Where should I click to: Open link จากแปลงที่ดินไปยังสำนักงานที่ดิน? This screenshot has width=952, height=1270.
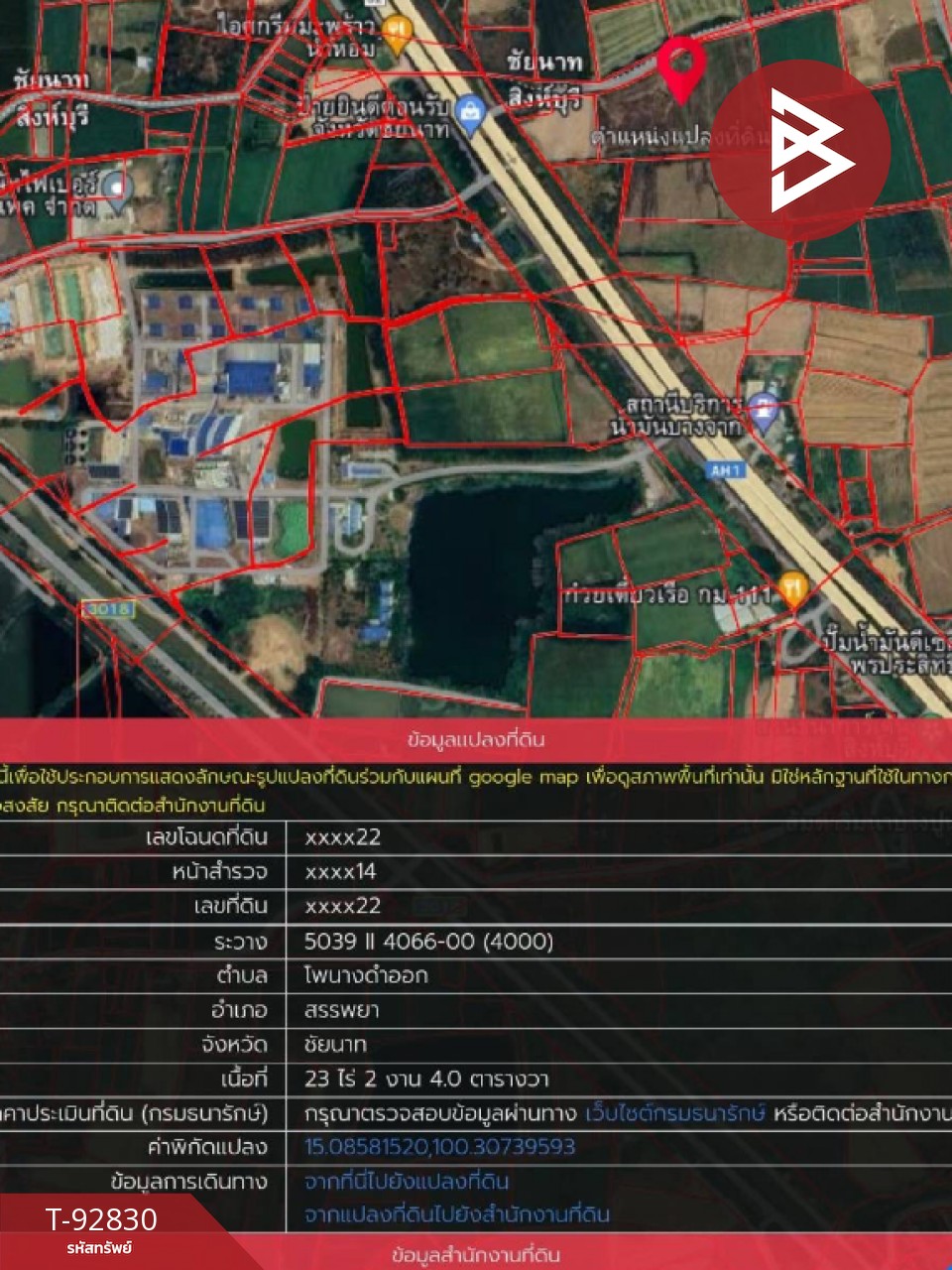457,1214
